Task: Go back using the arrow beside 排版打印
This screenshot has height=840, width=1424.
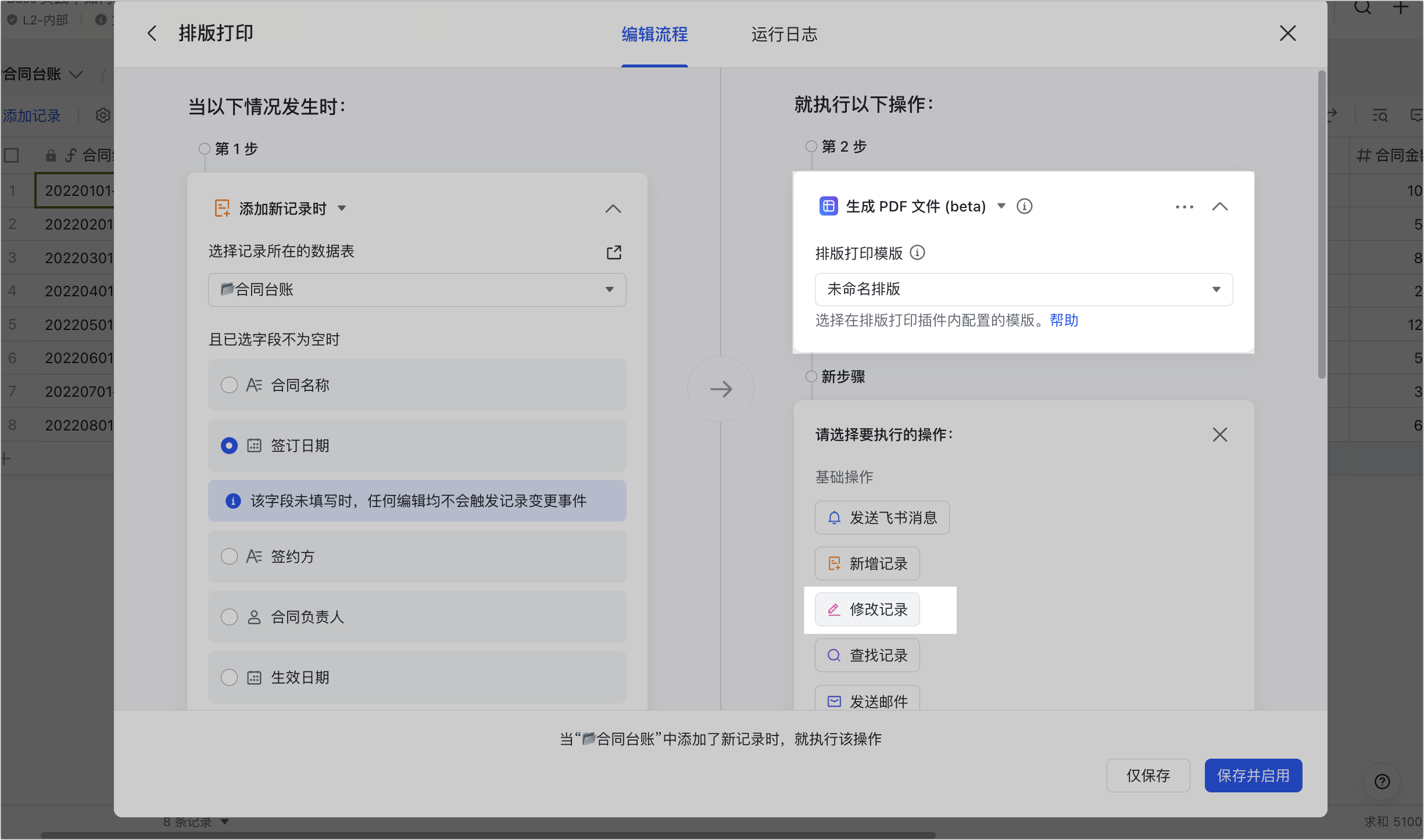Action: (x=152, y=33)
